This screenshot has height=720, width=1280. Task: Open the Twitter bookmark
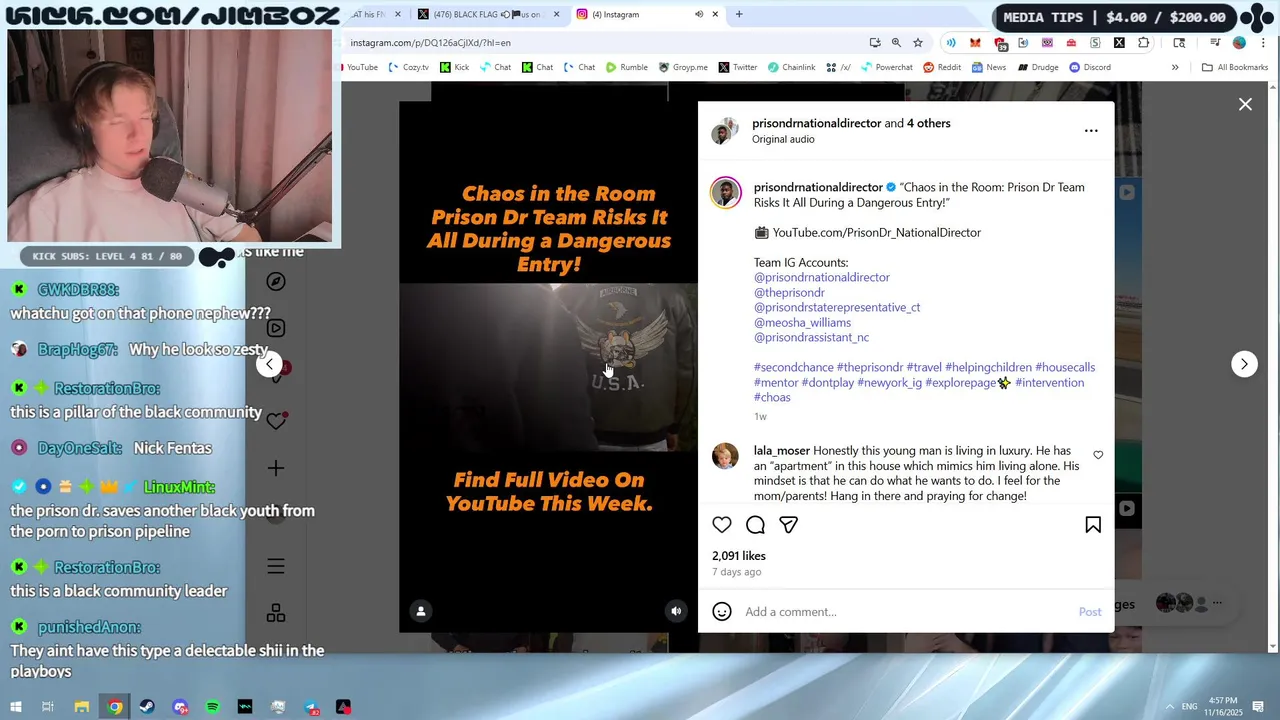point(738,67)
